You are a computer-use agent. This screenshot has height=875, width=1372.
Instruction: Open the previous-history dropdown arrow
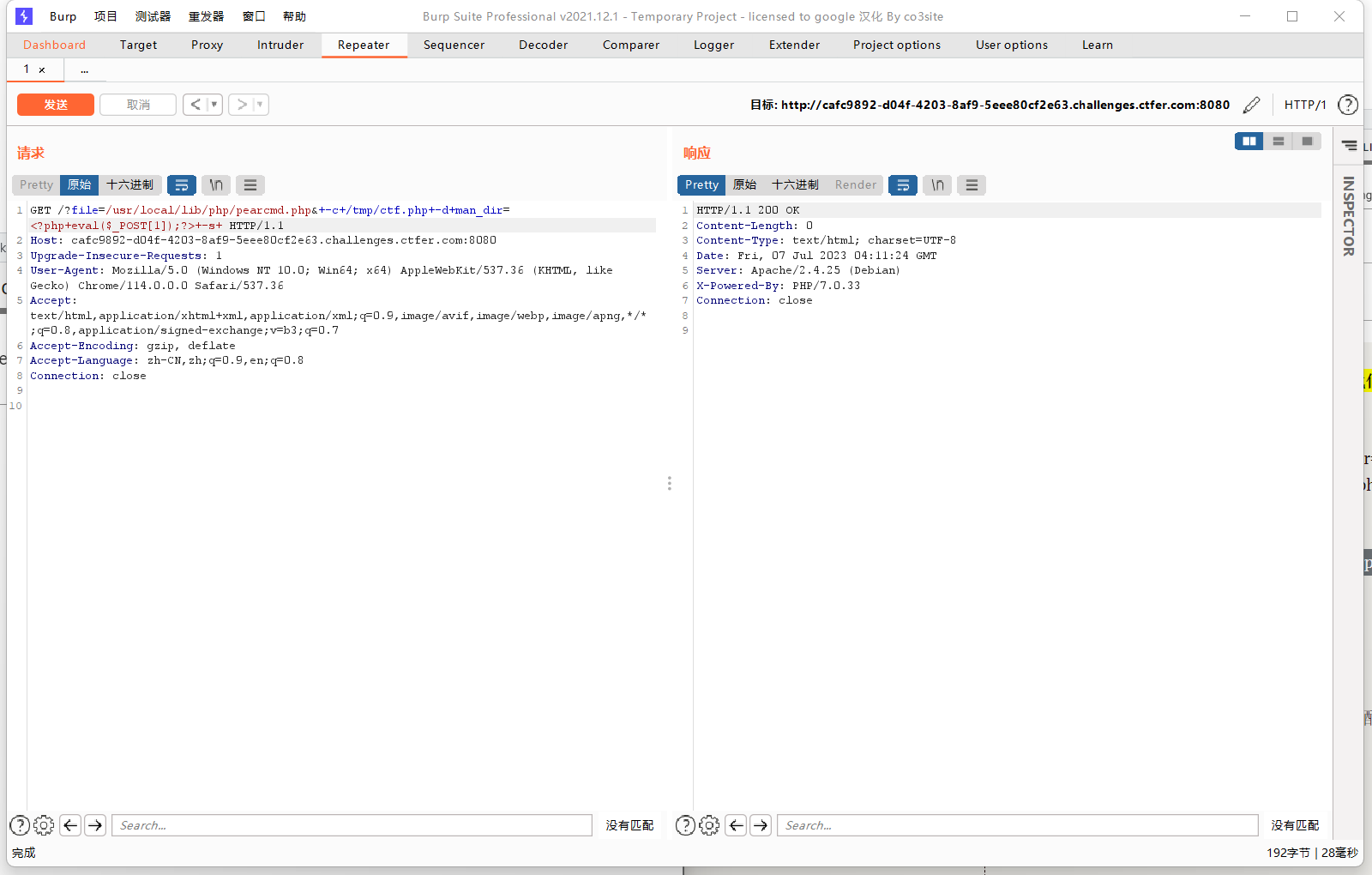(x=214, y=105)
